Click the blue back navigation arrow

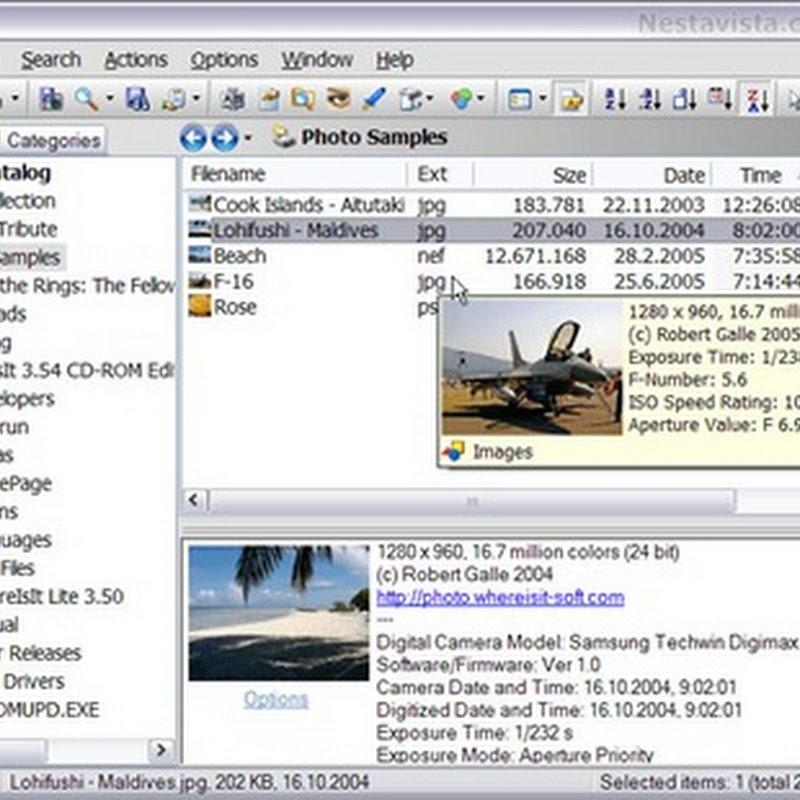(193, 137)
